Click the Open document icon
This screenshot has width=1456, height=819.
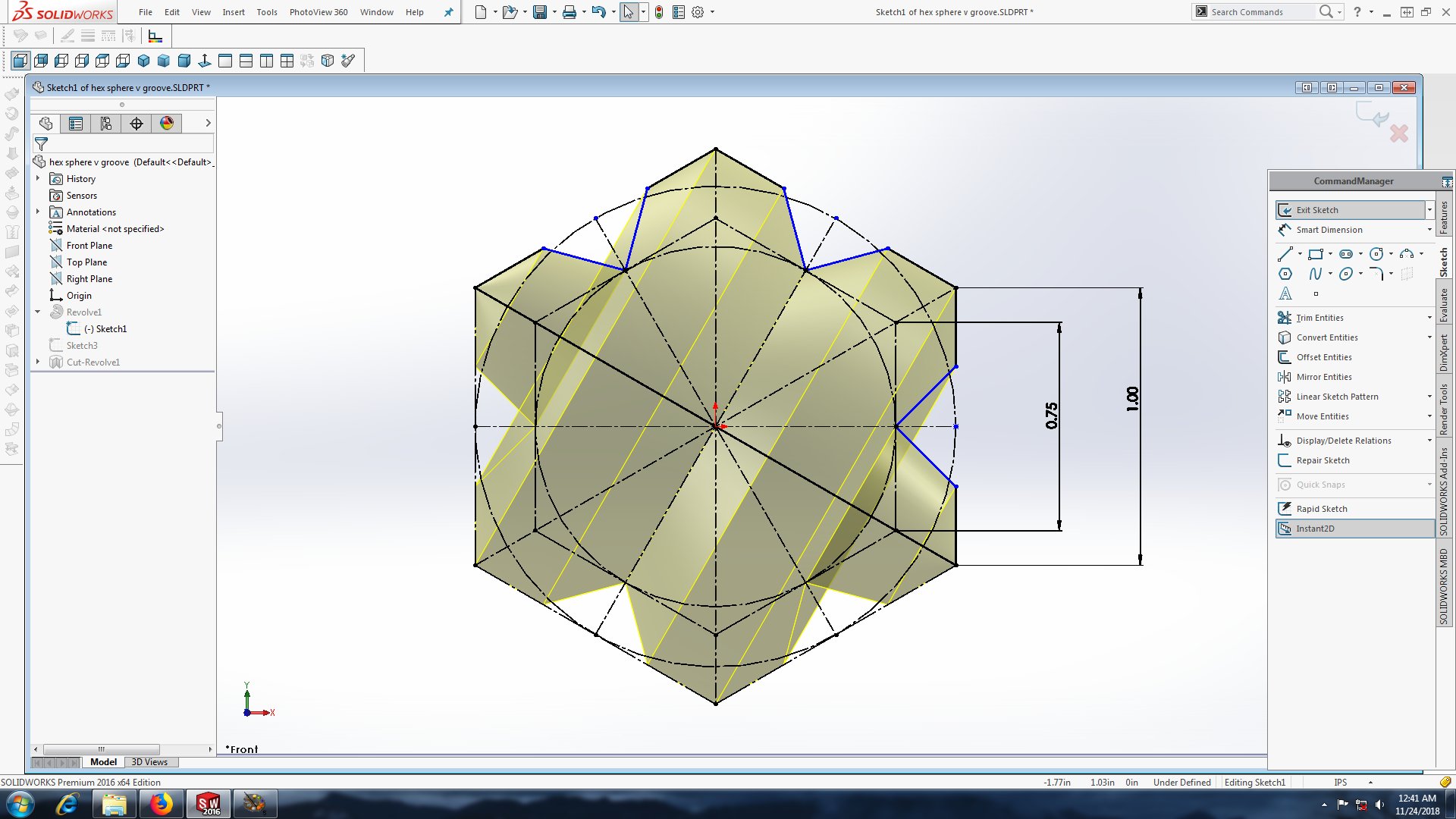pos(510,12)
